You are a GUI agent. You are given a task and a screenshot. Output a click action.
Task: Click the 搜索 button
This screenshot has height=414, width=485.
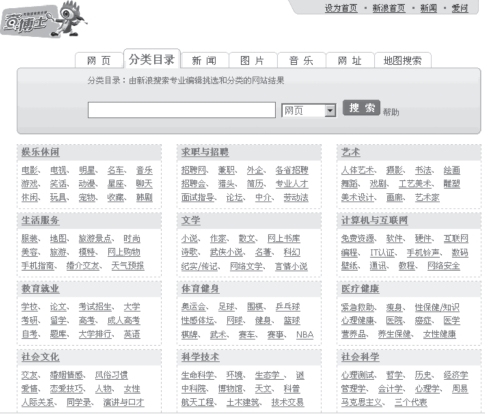coord(361,108)
